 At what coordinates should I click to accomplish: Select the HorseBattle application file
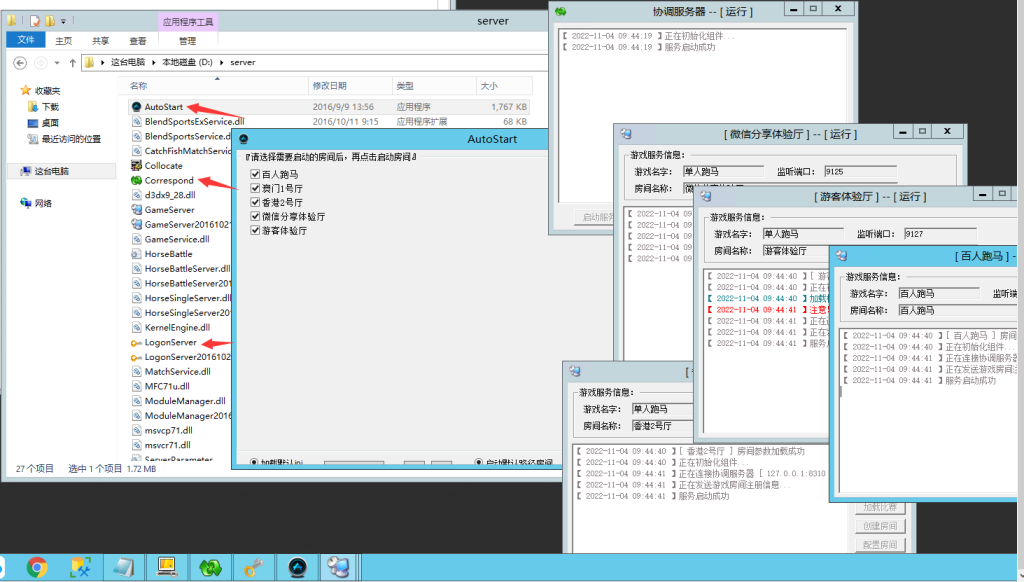coord(168,254)
